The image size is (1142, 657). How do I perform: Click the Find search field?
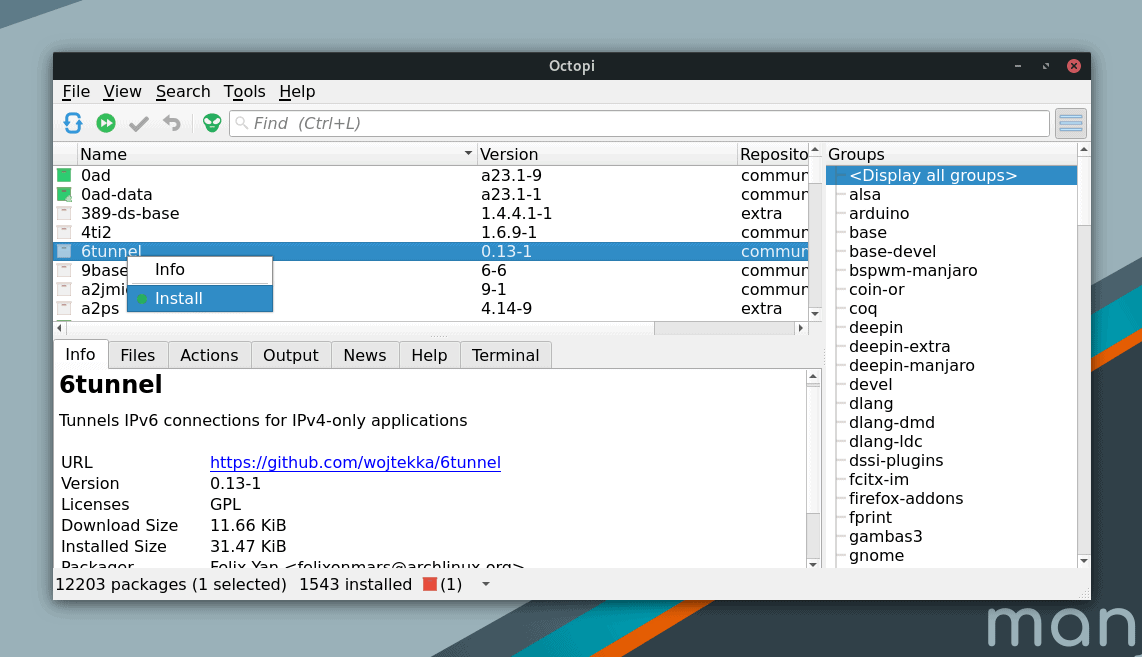pyautogui.click(x=640, y=123)
